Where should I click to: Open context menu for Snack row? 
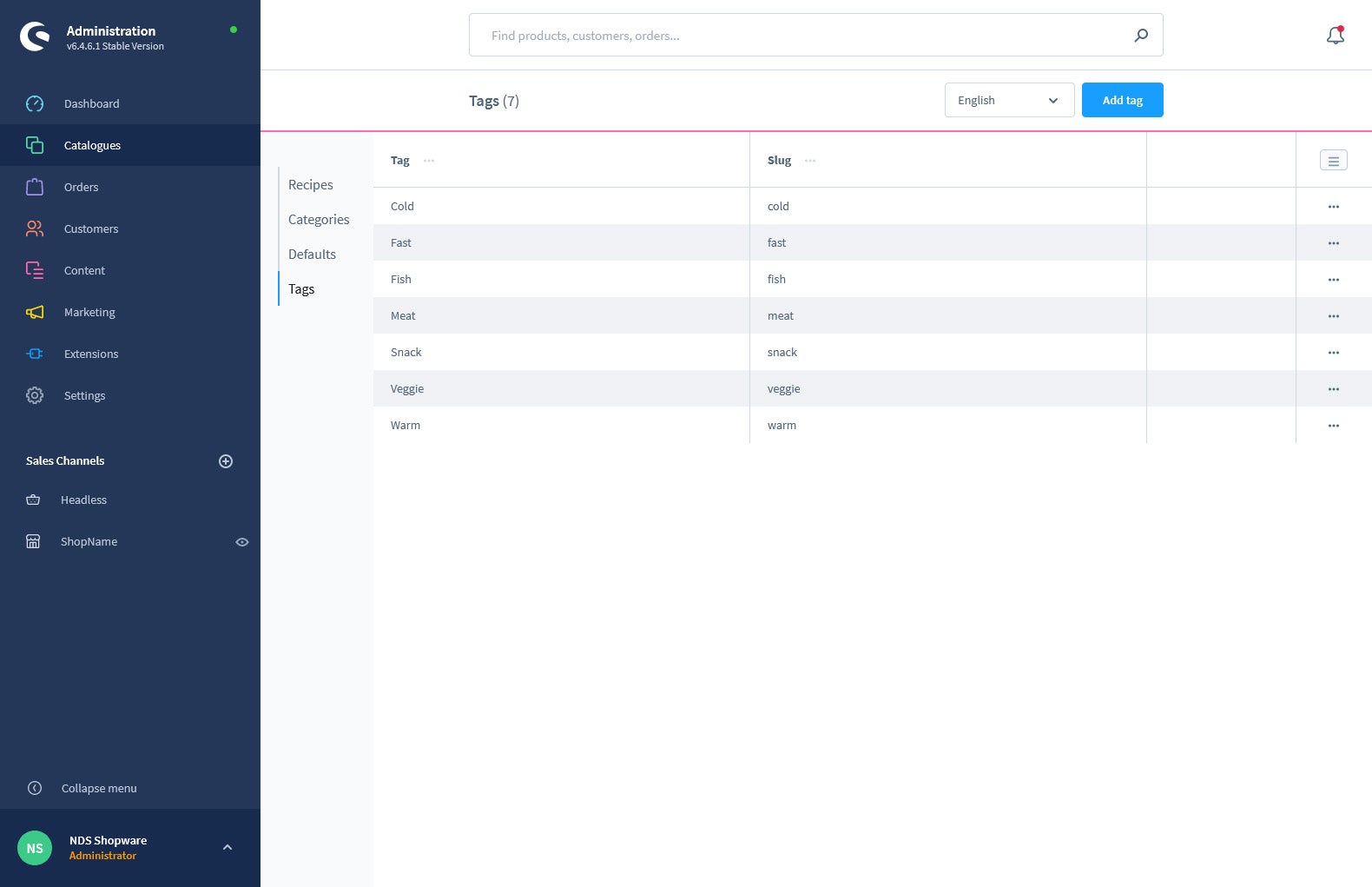tap(1334, 353)
